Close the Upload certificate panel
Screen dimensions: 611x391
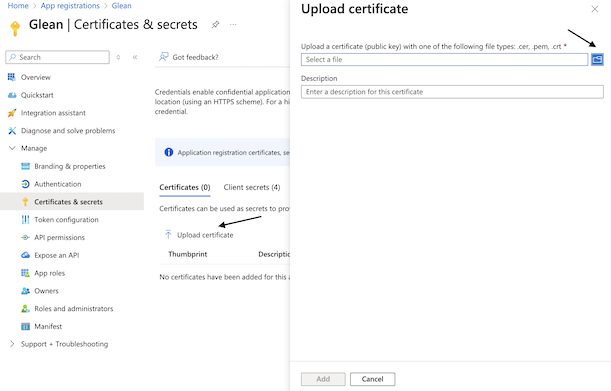coord(594,9)
